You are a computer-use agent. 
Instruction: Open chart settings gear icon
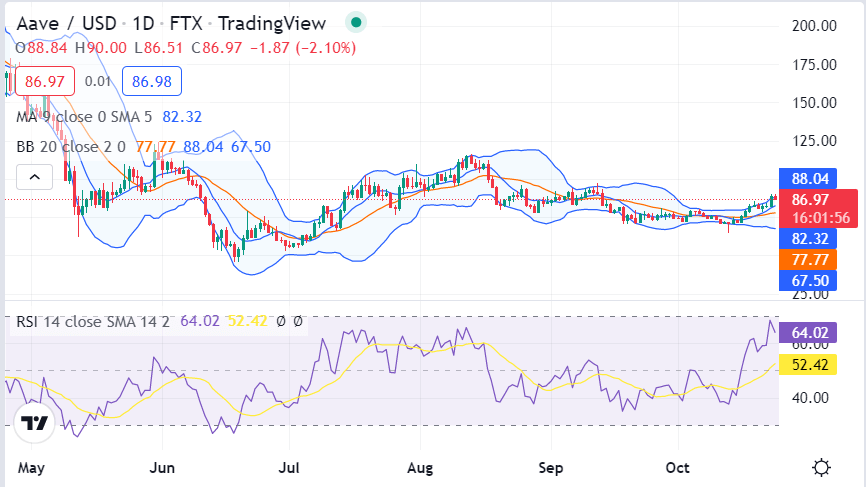point(821,468)
